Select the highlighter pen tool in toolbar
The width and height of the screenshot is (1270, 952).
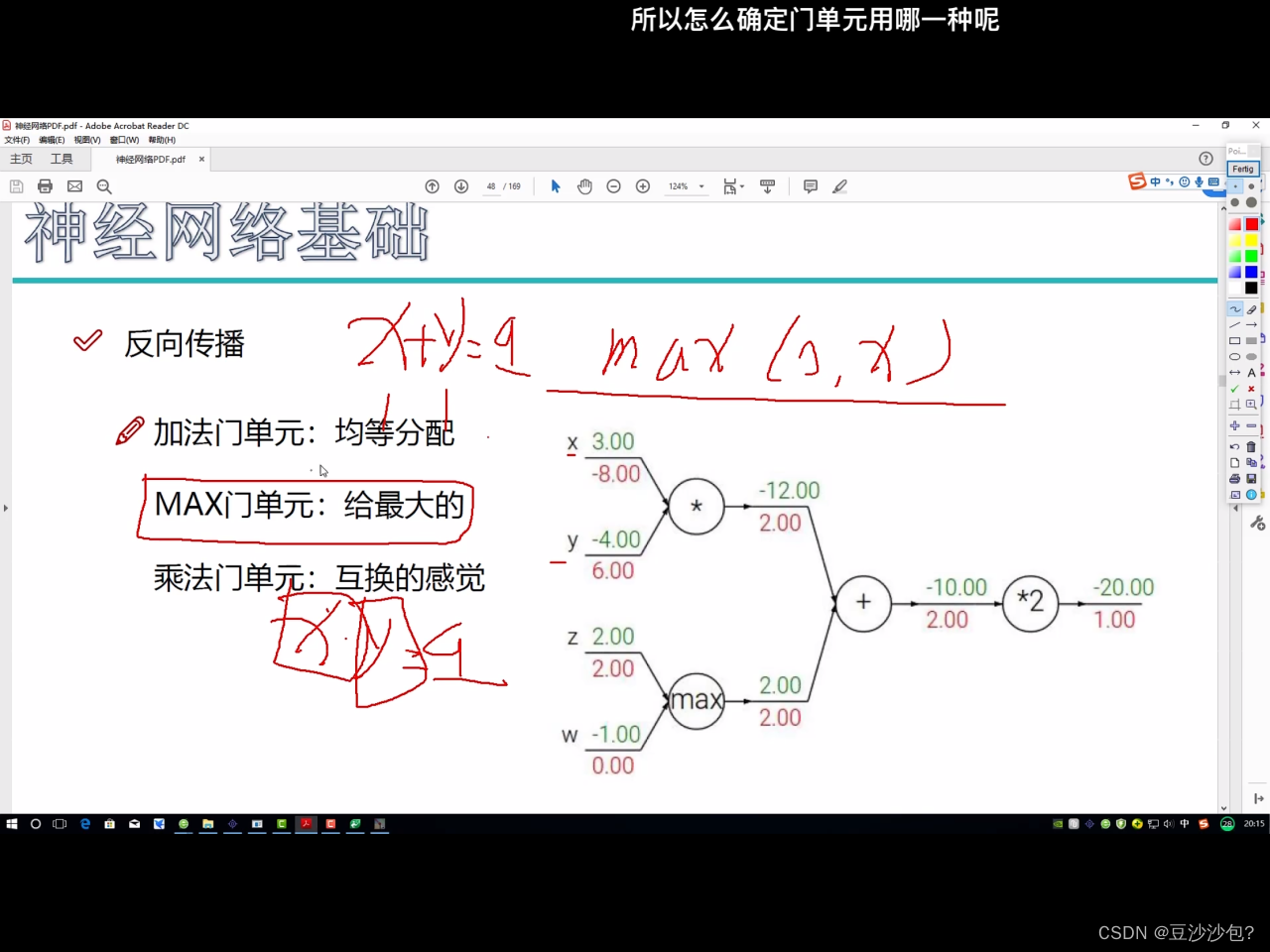[x=839, y=186]
